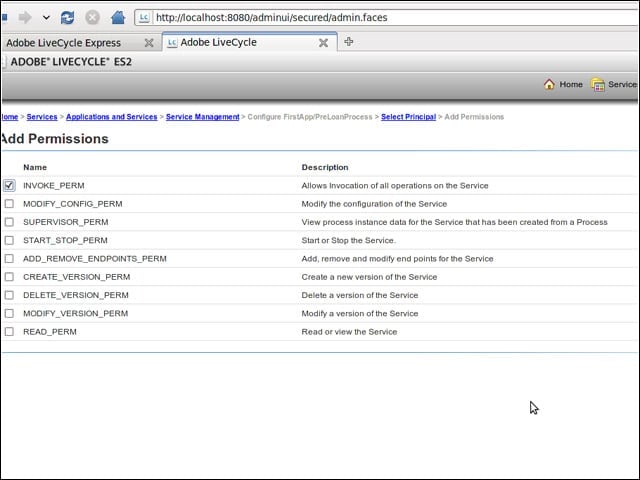640x480 pixels.
Task: Close the Adobe LiveCycle Express tab
Action: tap(149, 42)
